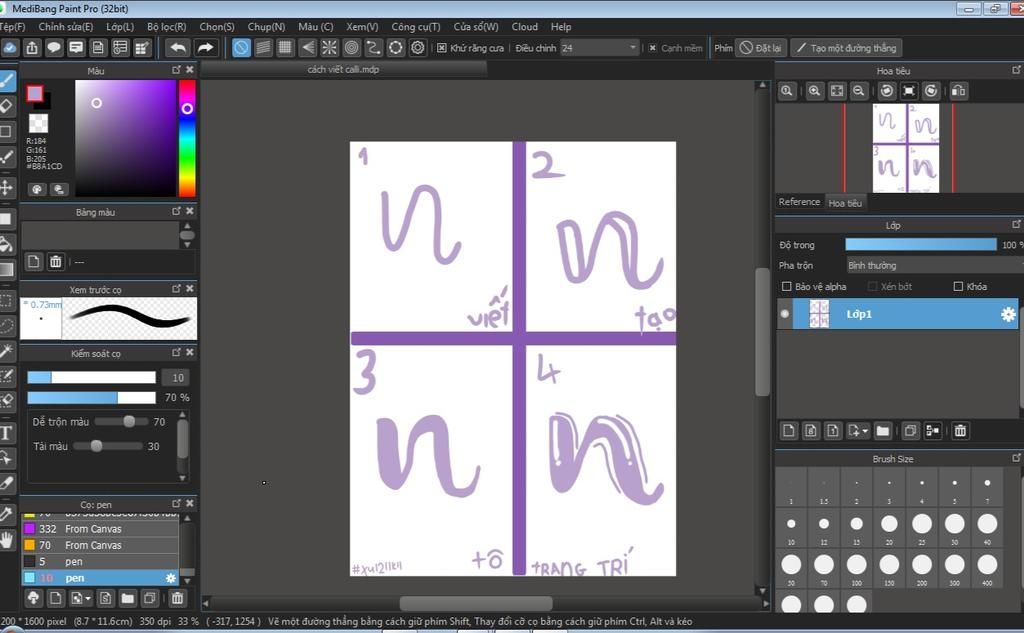Open add-layer dropdown arrow in Lớp panel
The image size is (1024, 633).
click(x=865, y=431)
